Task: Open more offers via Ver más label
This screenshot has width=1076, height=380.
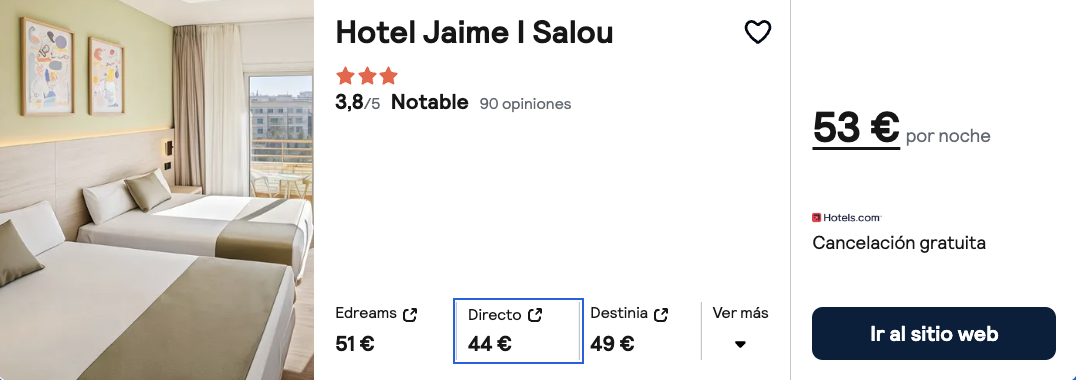Action: [740, 313]
